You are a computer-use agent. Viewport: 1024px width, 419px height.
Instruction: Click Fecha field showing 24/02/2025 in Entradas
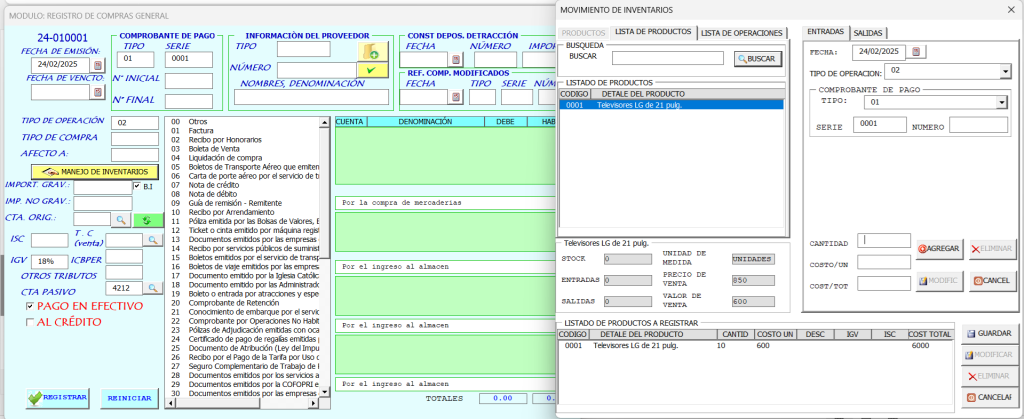879,52
